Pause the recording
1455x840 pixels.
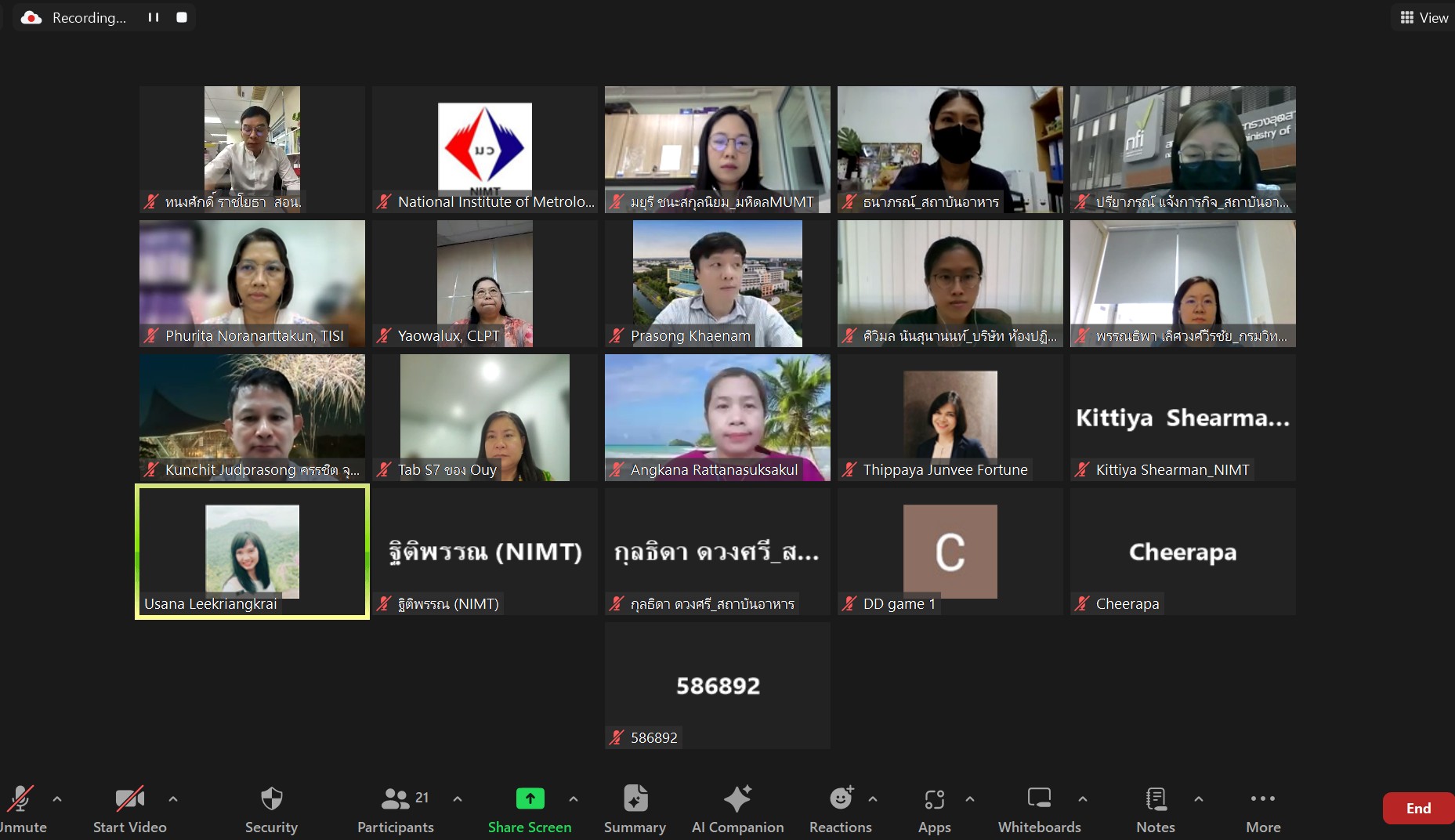coord(154,17)
